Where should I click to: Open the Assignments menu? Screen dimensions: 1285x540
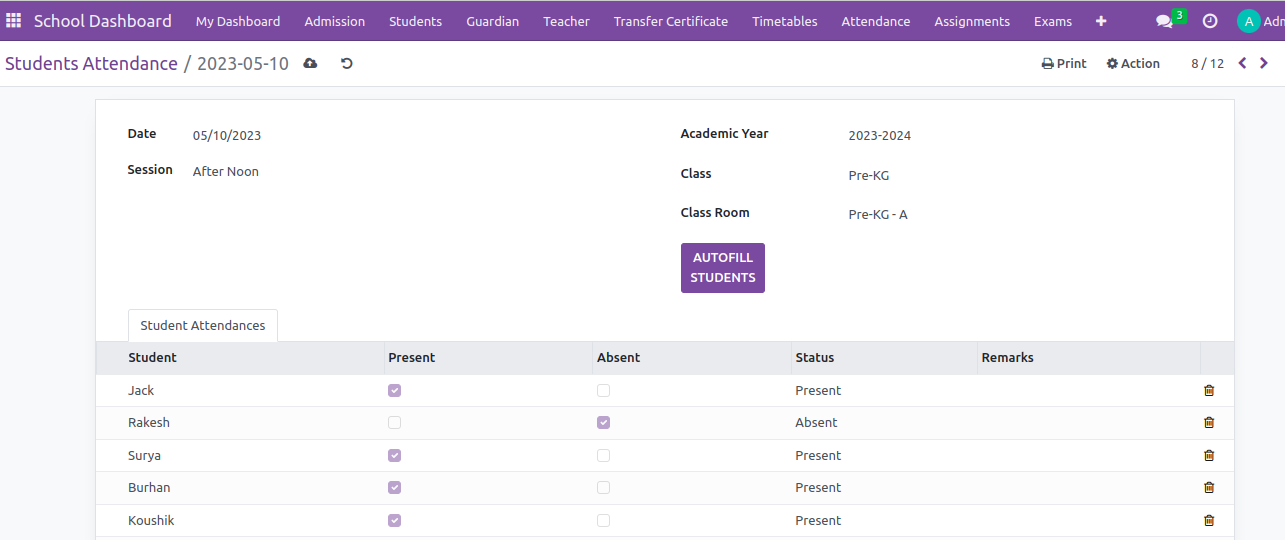pos(972,21)
